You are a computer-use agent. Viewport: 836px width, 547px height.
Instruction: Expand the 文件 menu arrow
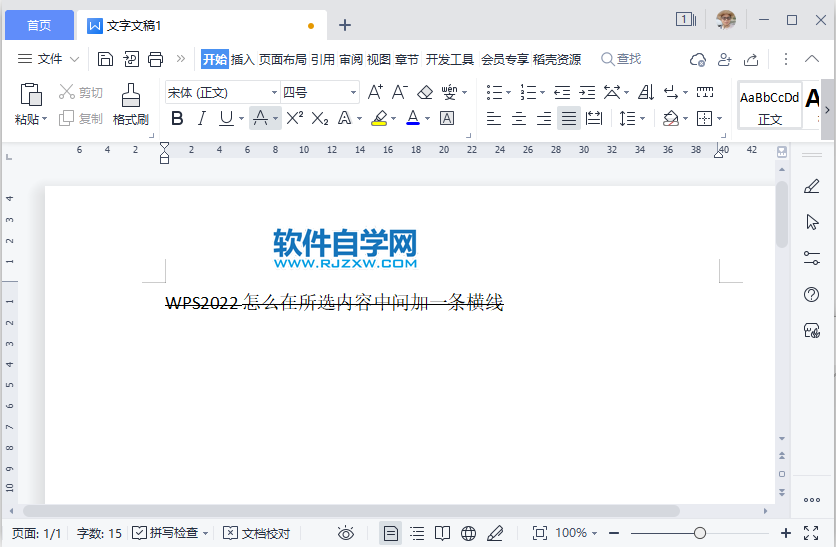tap(75, 59)
